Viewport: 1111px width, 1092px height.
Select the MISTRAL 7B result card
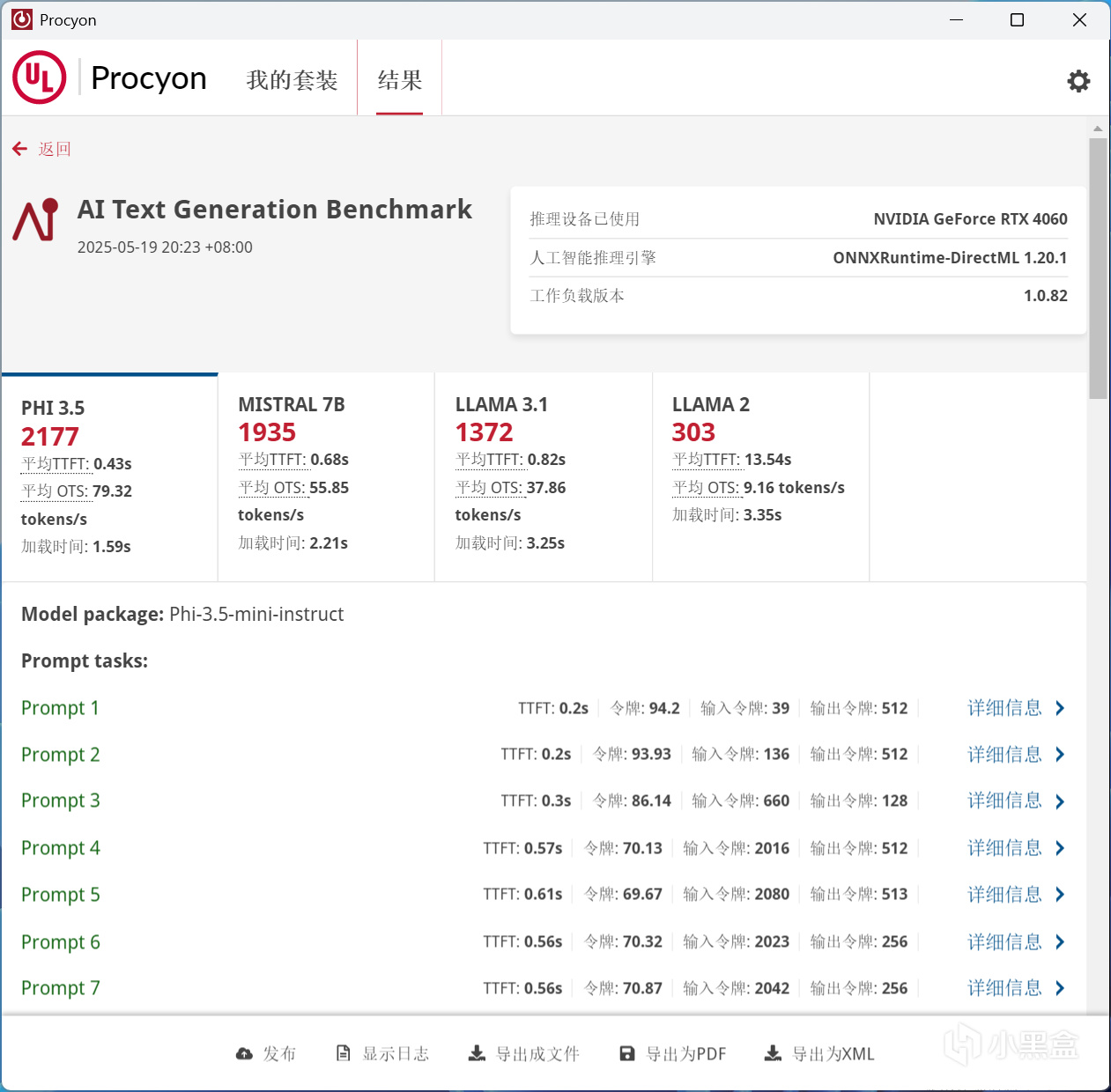[x=325, y=476]
